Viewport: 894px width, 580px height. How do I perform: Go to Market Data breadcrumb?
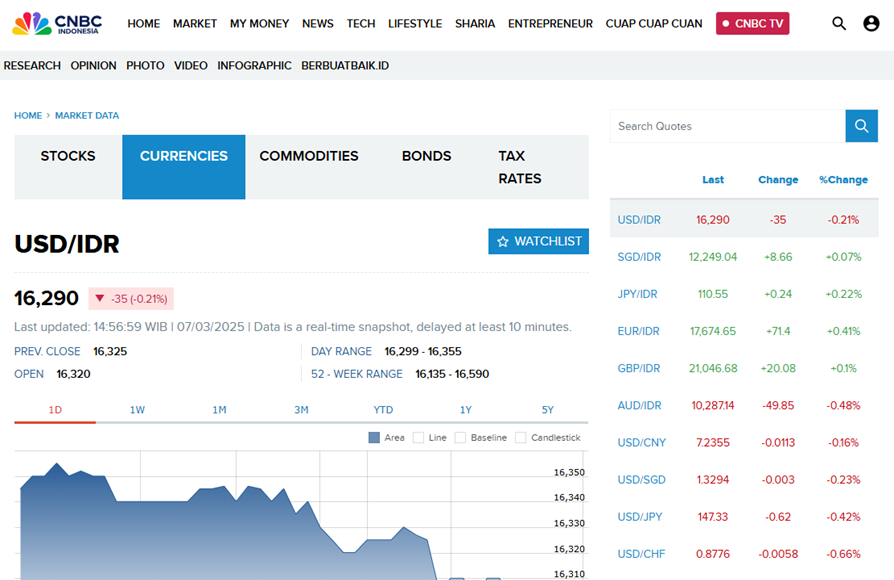click(x=87, y=116)
